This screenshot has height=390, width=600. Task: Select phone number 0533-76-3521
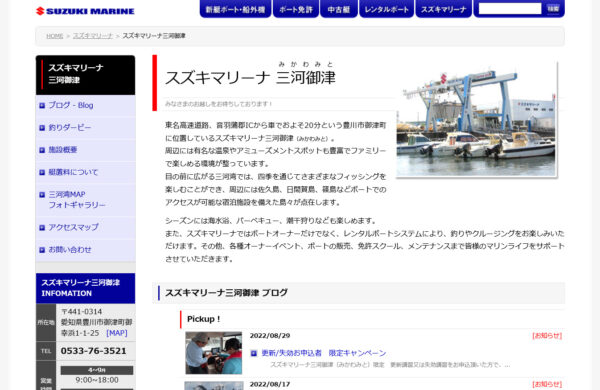[x=93, y=351]
